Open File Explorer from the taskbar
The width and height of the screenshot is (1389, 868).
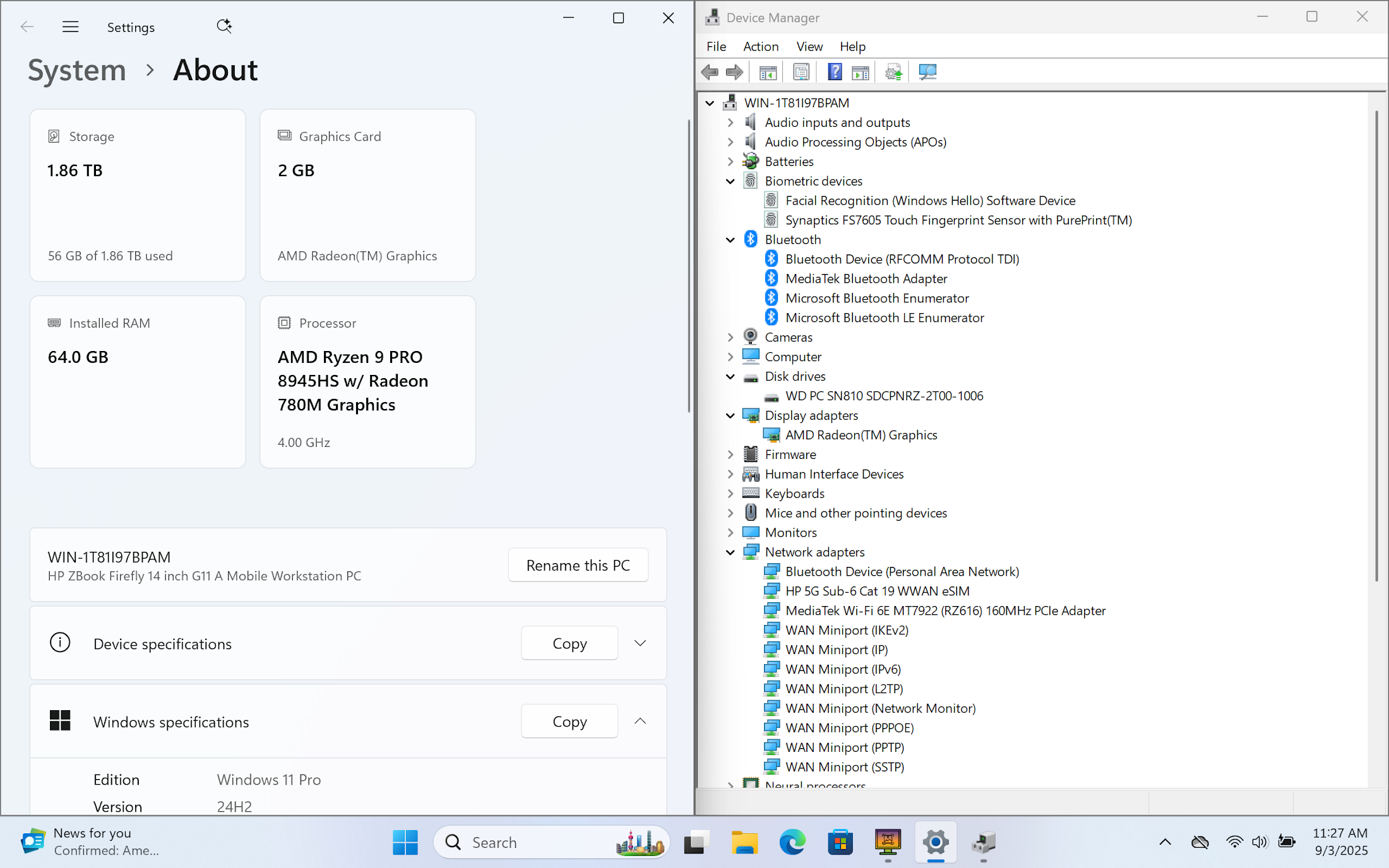tap(744, 842)
